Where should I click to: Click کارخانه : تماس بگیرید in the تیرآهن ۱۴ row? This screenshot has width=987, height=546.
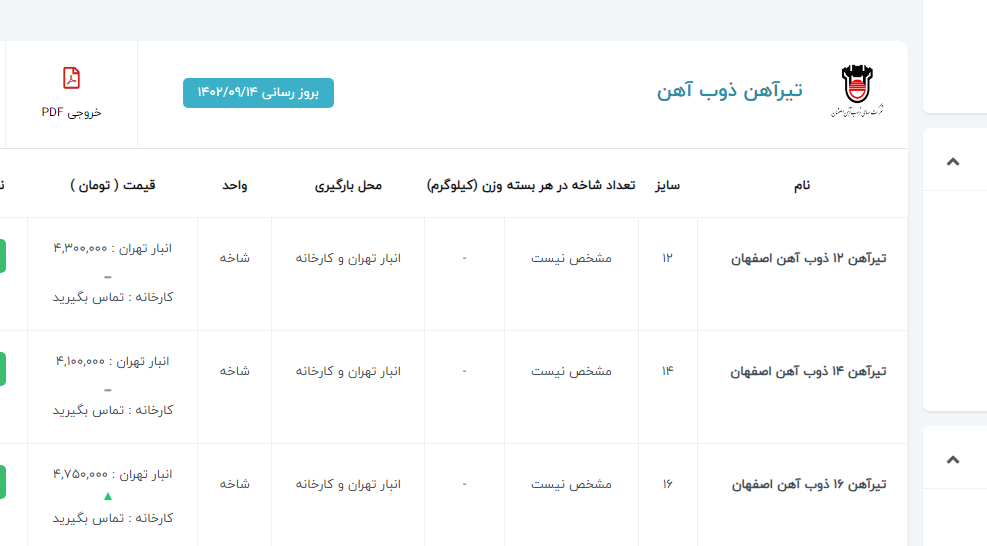tap(113, 410)
